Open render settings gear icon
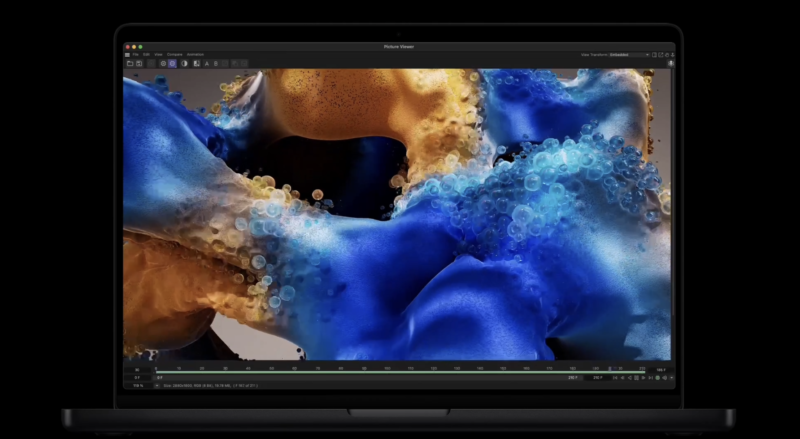The height and width of the screenshot is (439, 800). (163, 63)
